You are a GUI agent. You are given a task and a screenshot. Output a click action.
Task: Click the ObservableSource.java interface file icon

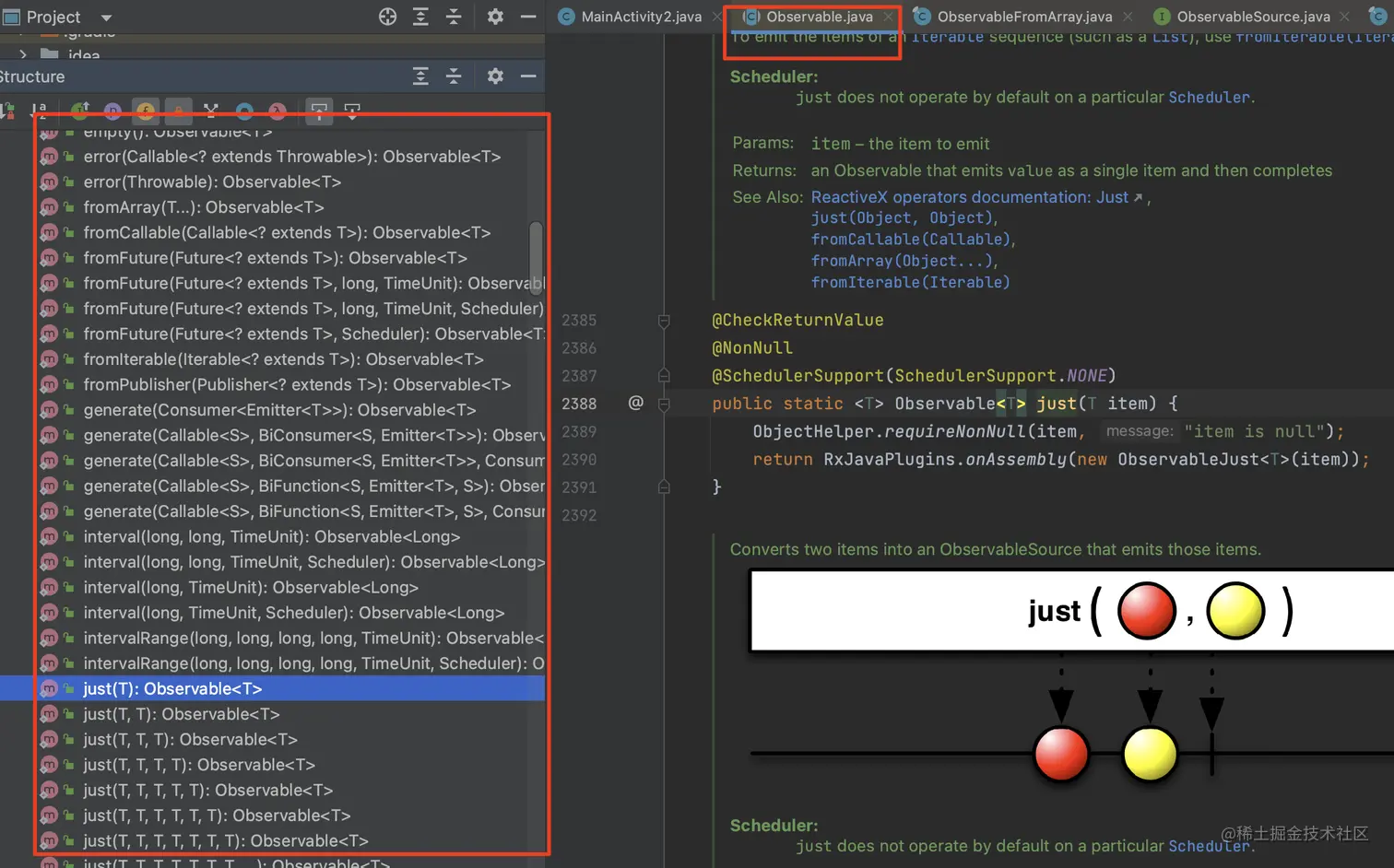(x=1162, y=17)
